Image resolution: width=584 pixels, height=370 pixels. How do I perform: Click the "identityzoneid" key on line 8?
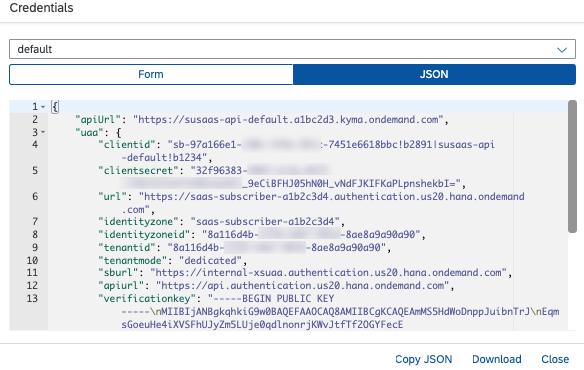(x=144, y=235)
